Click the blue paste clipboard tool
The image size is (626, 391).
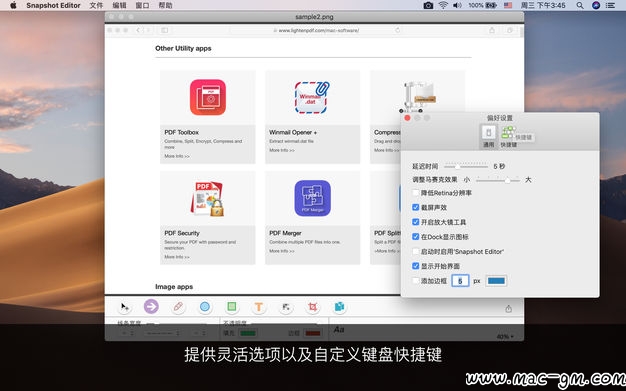[x=339, y=307]
